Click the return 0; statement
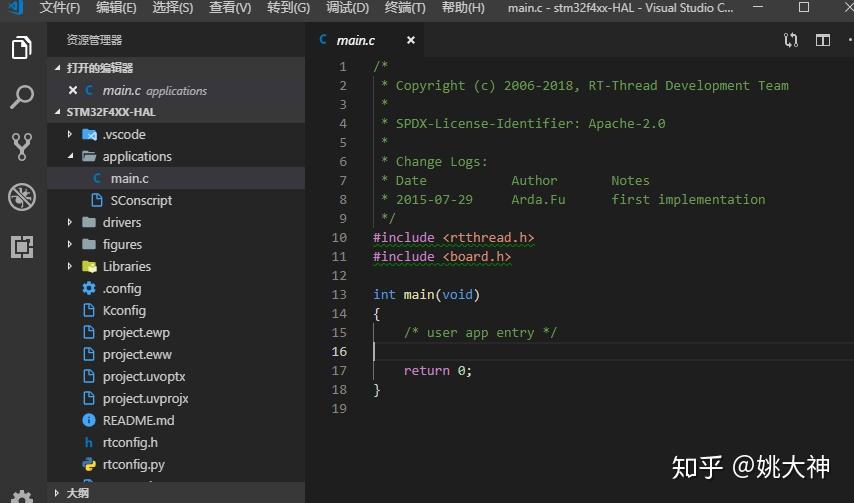Viewport: 854px width, 503px height. (x=438, y=371)
